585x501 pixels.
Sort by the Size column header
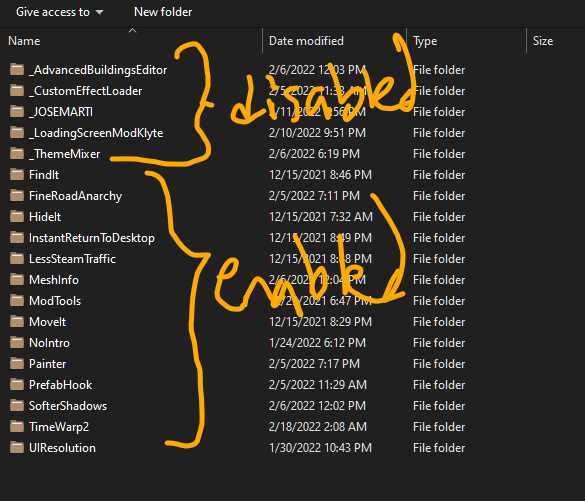pyautogui.click(x=543, y=41)
